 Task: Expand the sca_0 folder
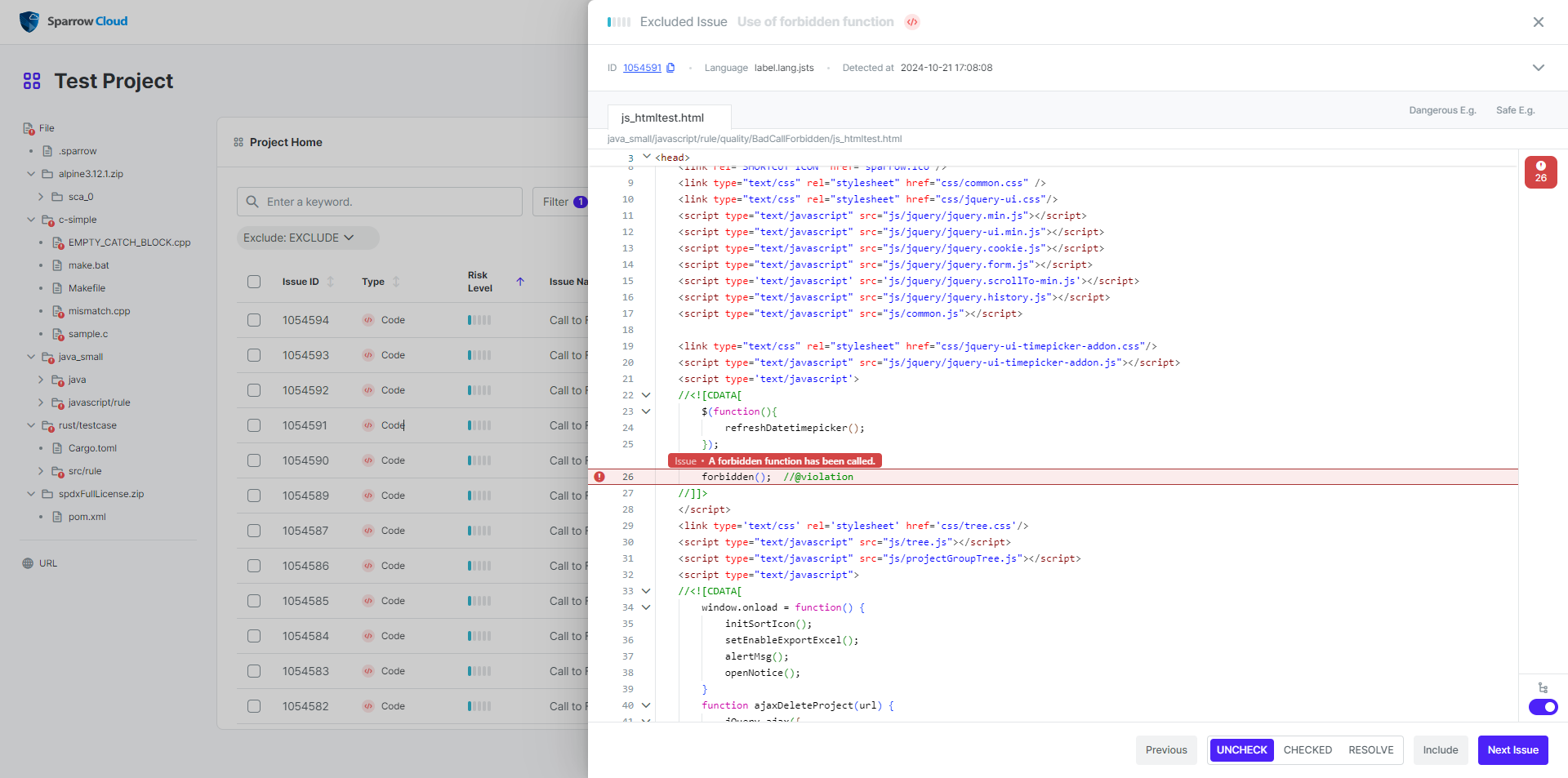tap(41, 197)
